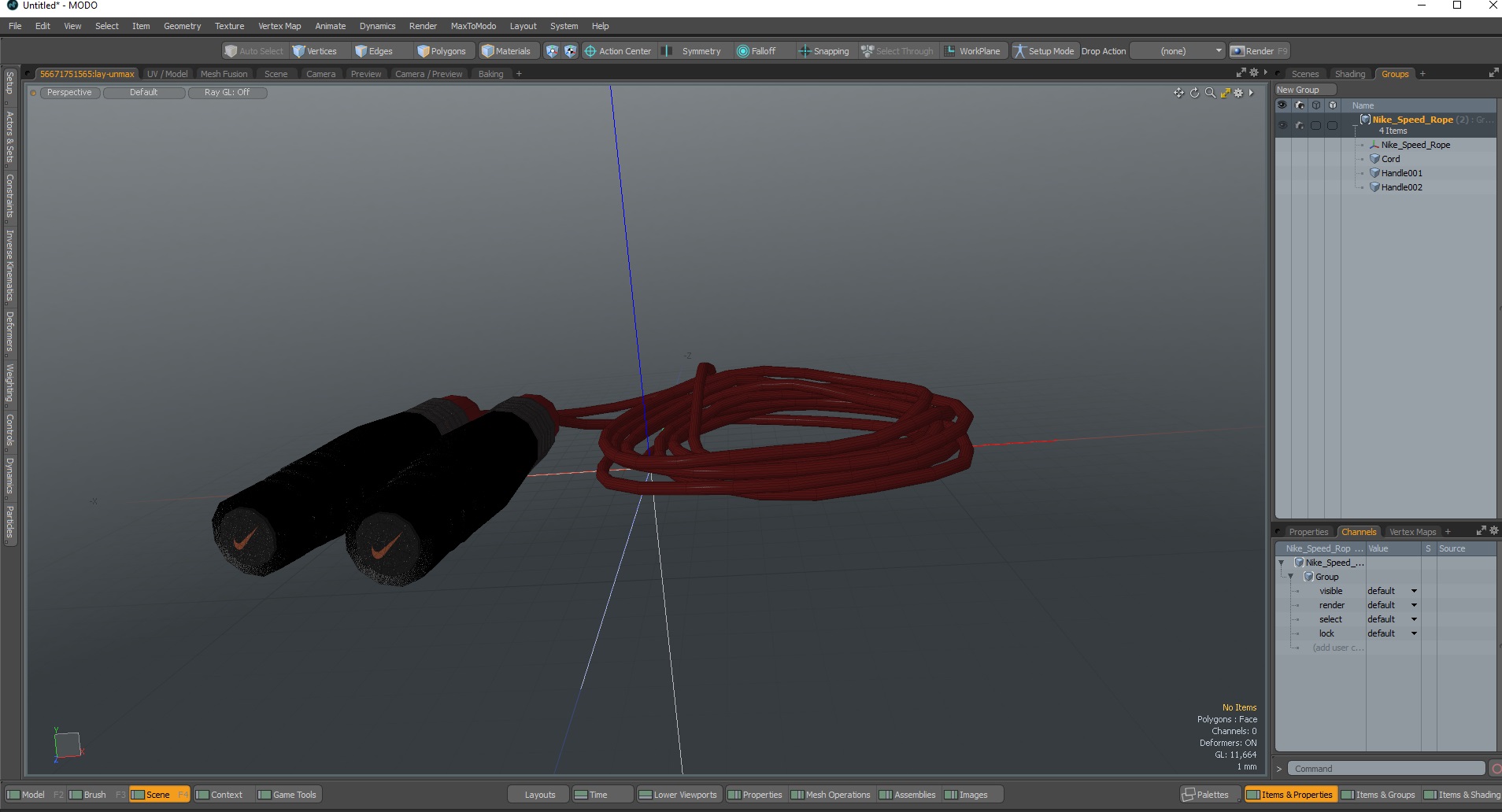Image resolution: width=1502 pixels, height=812 pixels.
Task: Switch to the Vertex Maps tab
Action: pos(1412,532)
